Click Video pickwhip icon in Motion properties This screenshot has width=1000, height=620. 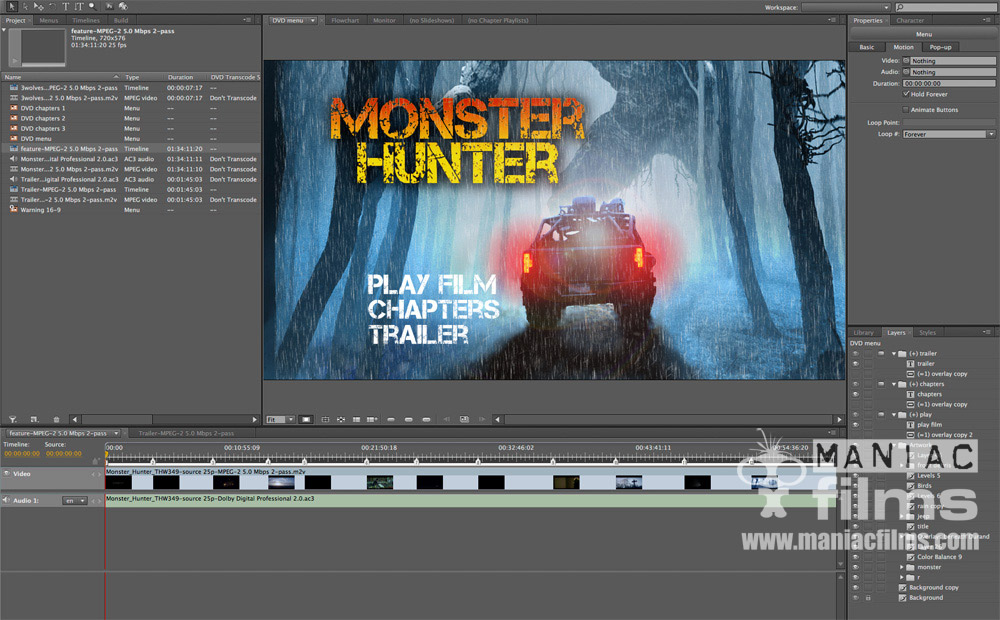point(906,61)
